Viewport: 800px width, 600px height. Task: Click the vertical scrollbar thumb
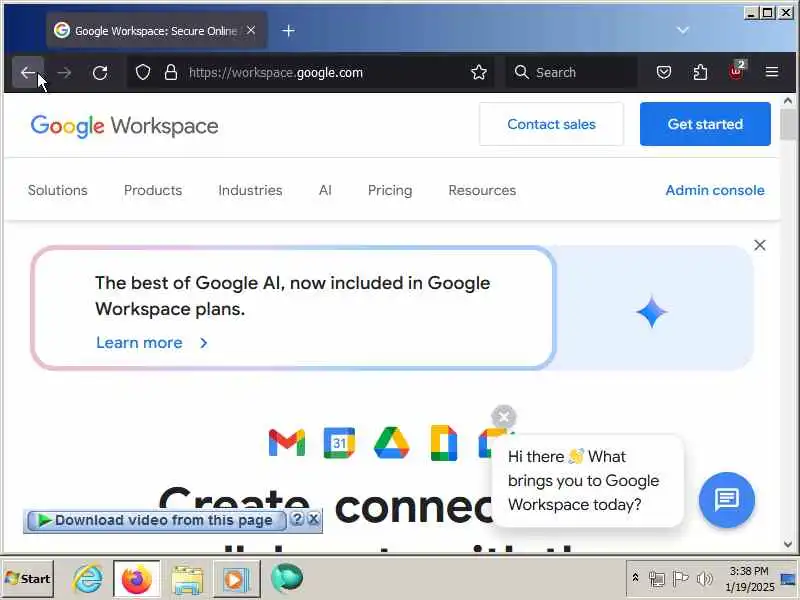point(788,124)
